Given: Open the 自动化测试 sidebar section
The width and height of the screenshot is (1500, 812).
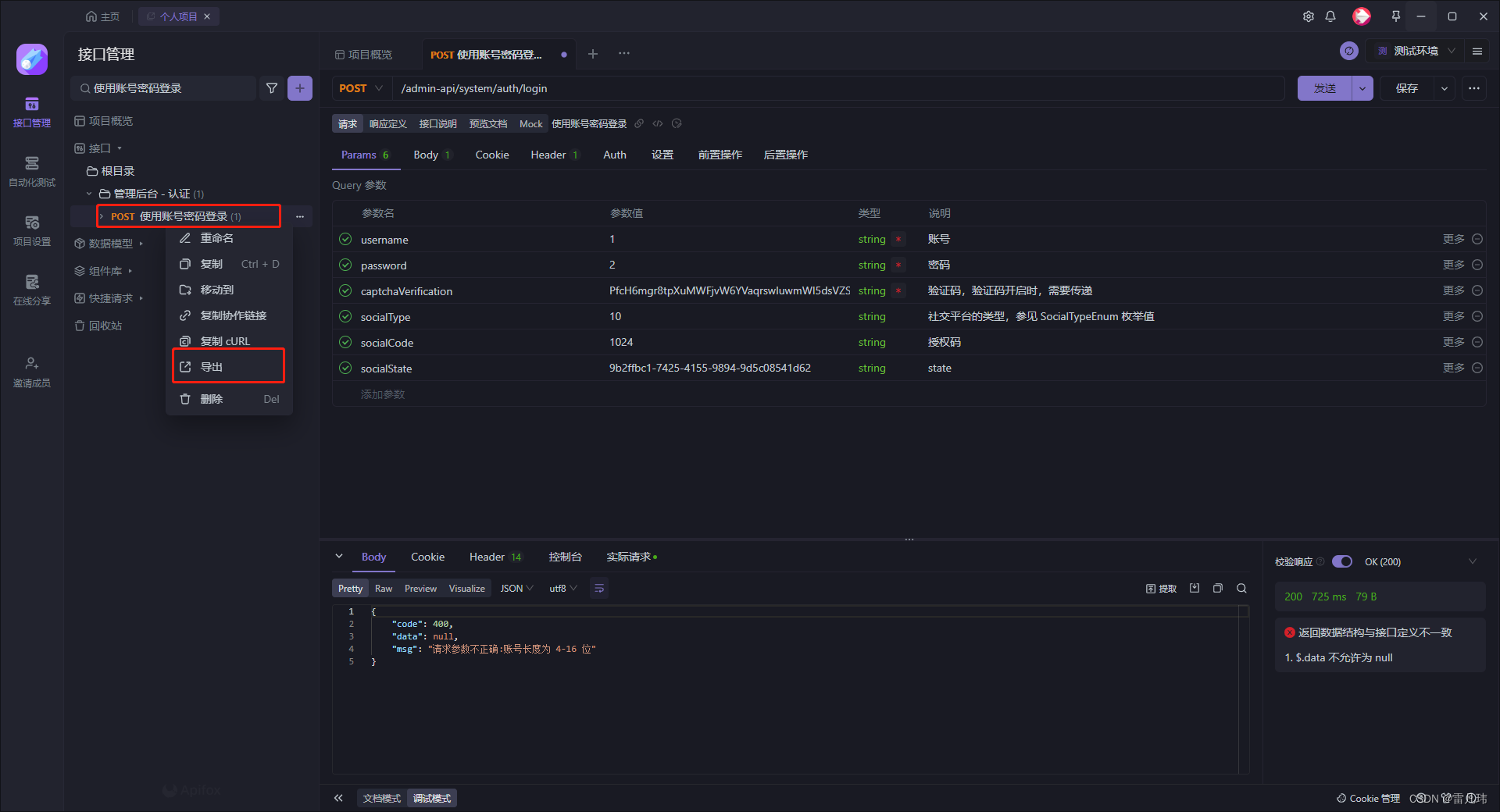Looking at the screenshot, I should 32,172.
